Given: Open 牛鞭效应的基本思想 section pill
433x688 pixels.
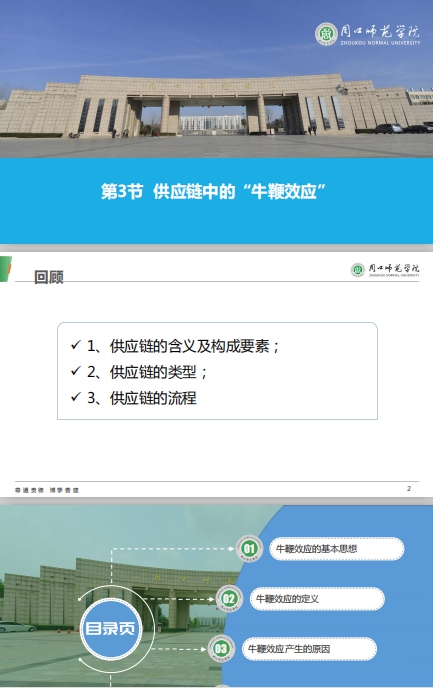Looking at the screenshot, I should (336, 549).
